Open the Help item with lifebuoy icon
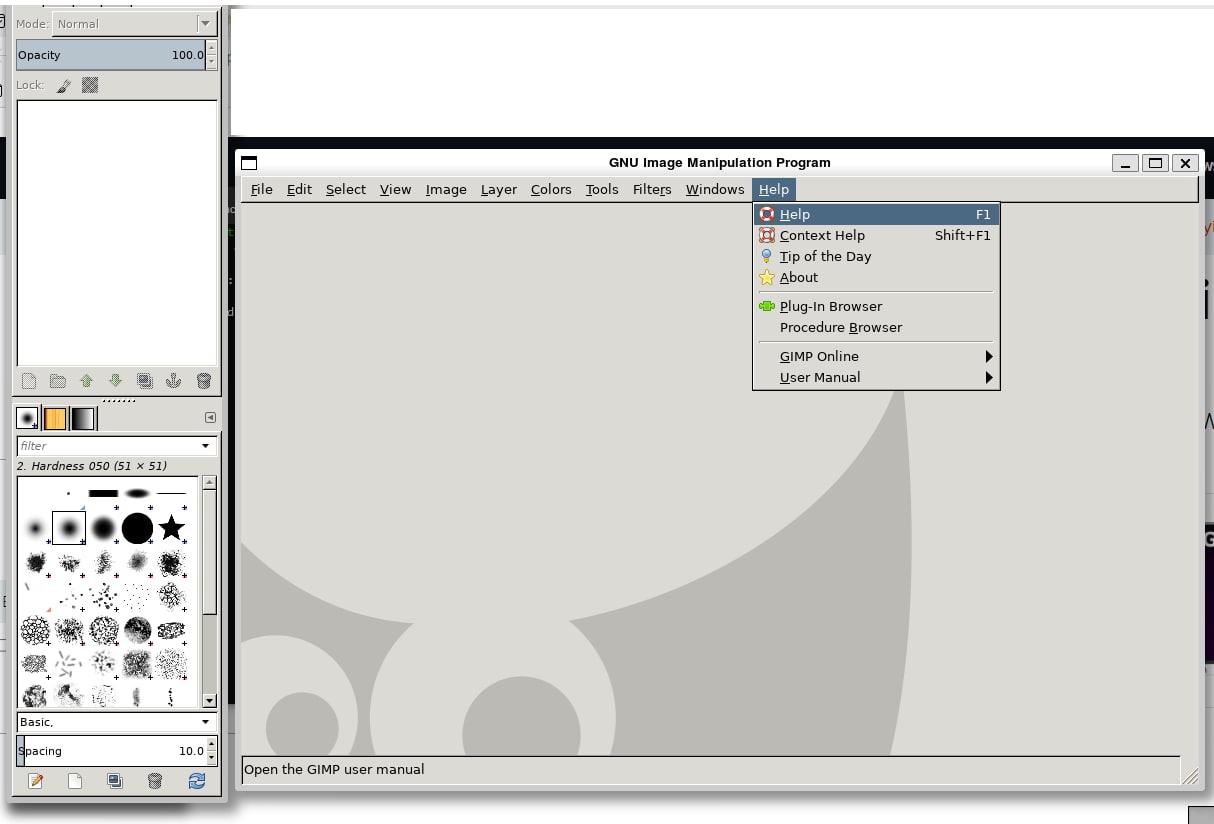Screen dimensions: 1214x824 [876, 214]
